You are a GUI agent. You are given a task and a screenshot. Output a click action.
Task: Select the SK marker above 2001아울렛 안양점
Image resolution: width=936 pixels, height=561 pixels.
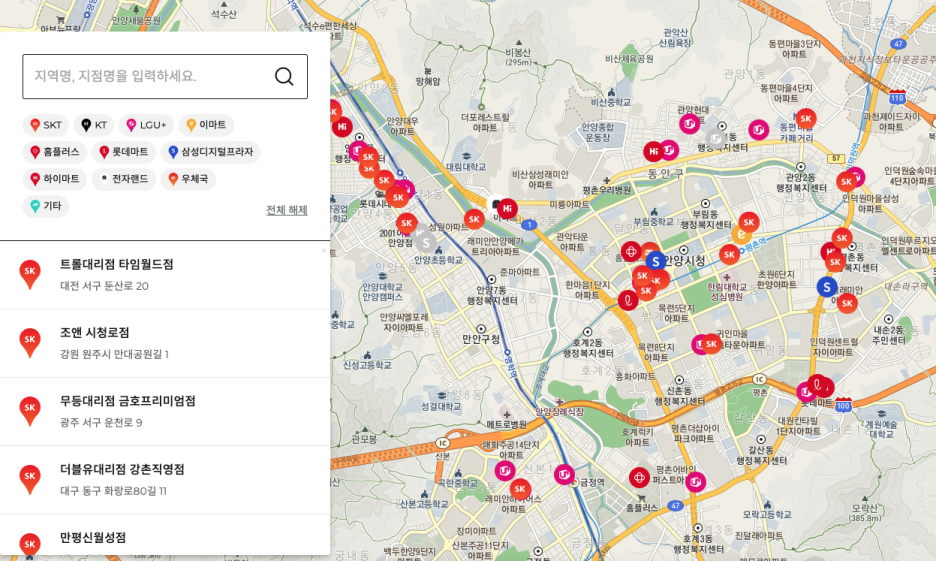(x=407, y=224)
